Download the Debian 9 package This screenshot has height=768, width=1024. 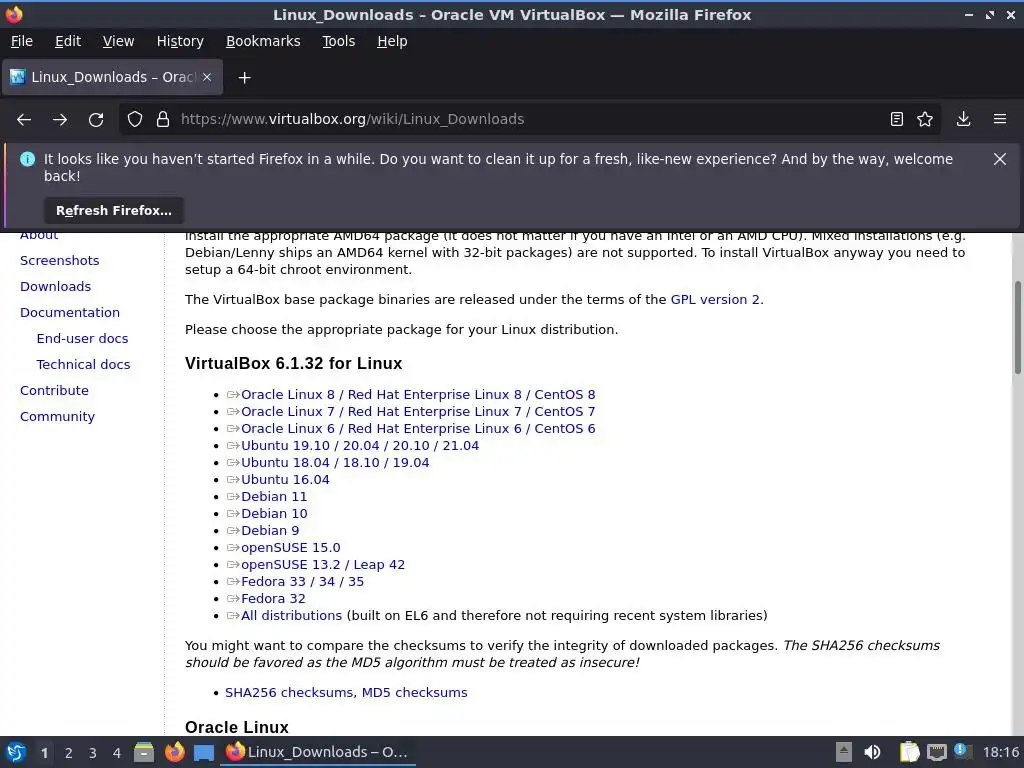point(270,530)
